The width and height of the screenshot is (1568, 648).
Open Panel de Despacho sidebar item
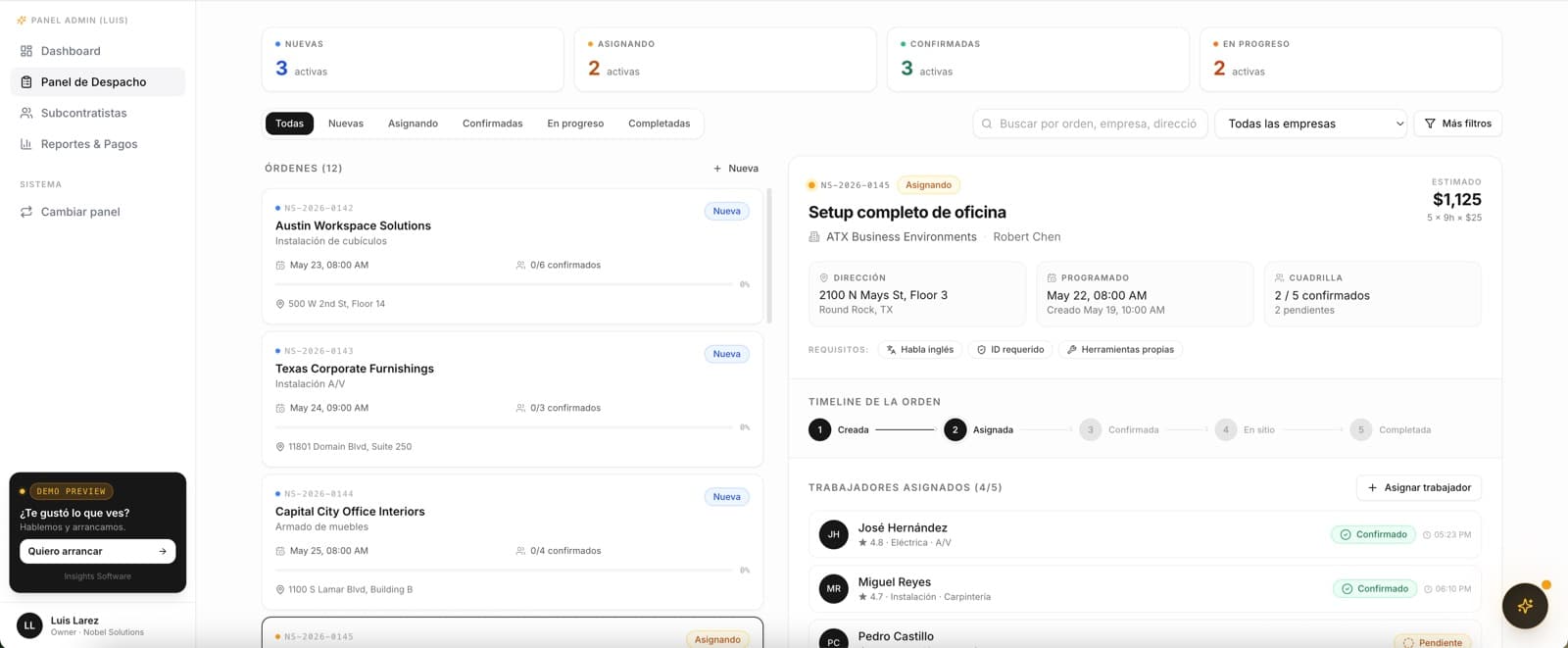97,81
